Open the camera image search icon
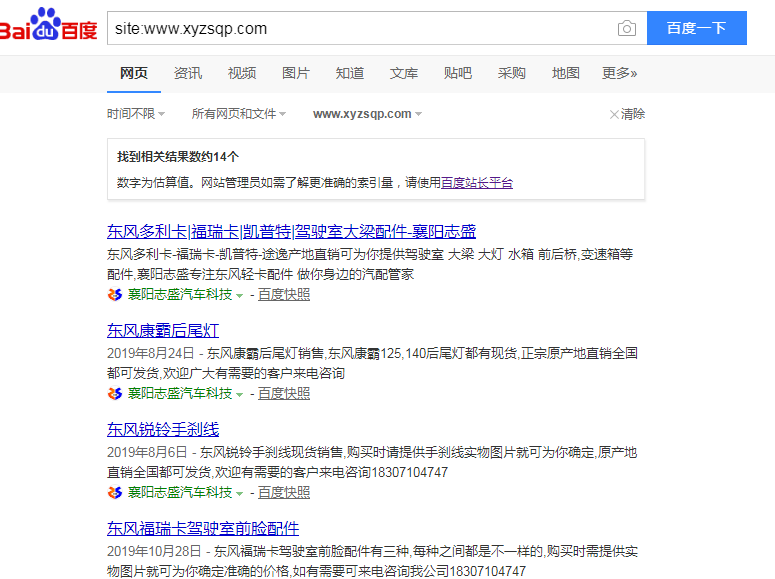775x579 pixels. [626, 28]
